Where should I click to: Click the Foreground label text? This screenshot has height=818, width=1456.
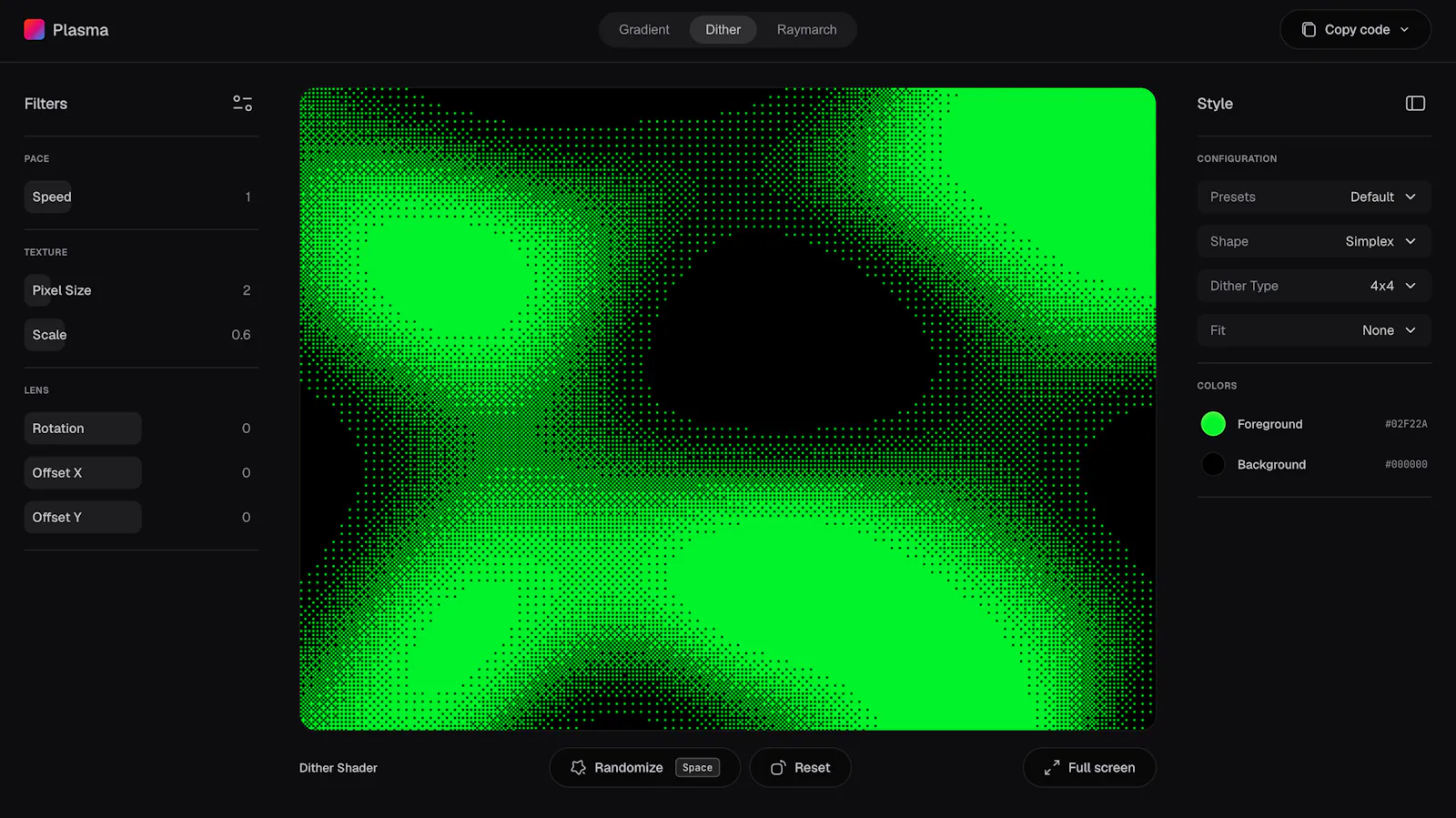click(x=1269, y=424)
